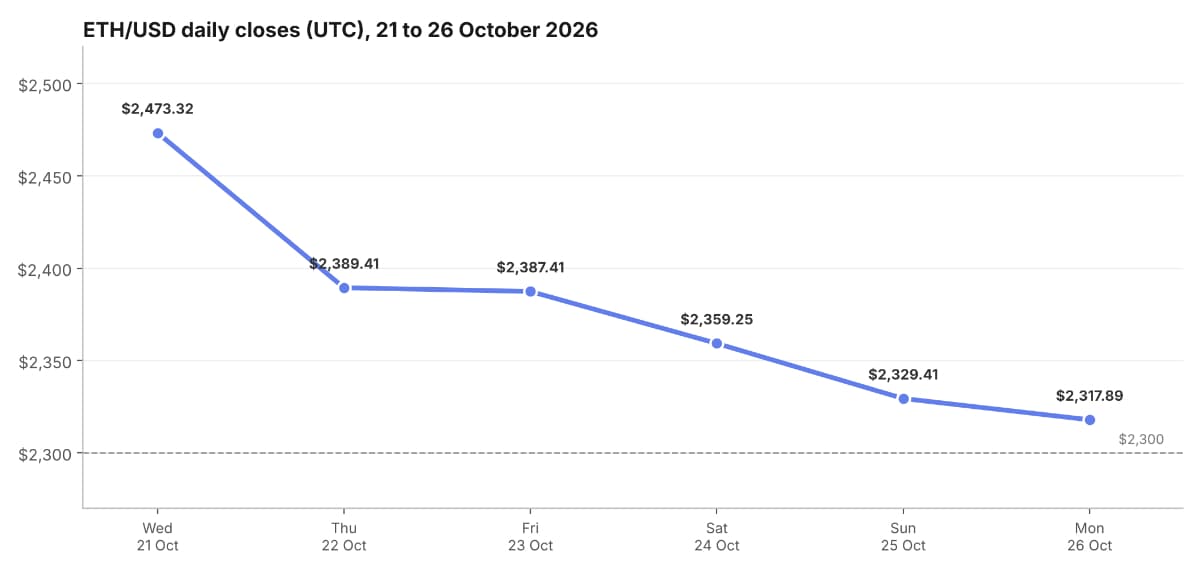Select the Thu 22 Oct data marker
This screenshot has width=1200, height=571.
coord(344,288)
